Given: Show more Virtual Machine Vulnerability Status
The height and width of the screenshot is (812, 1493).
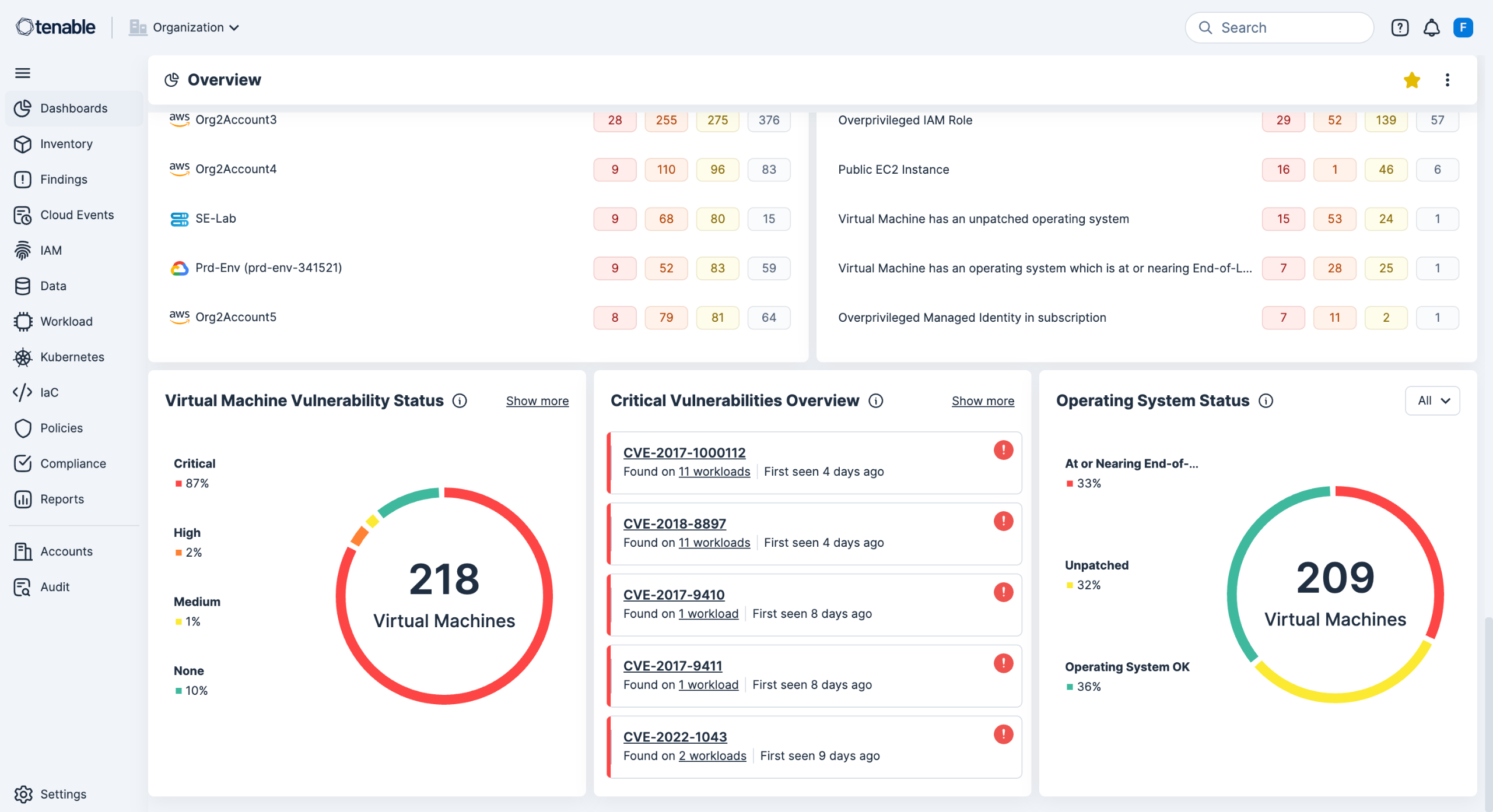Looking at the screenshot, I should 537,401.
